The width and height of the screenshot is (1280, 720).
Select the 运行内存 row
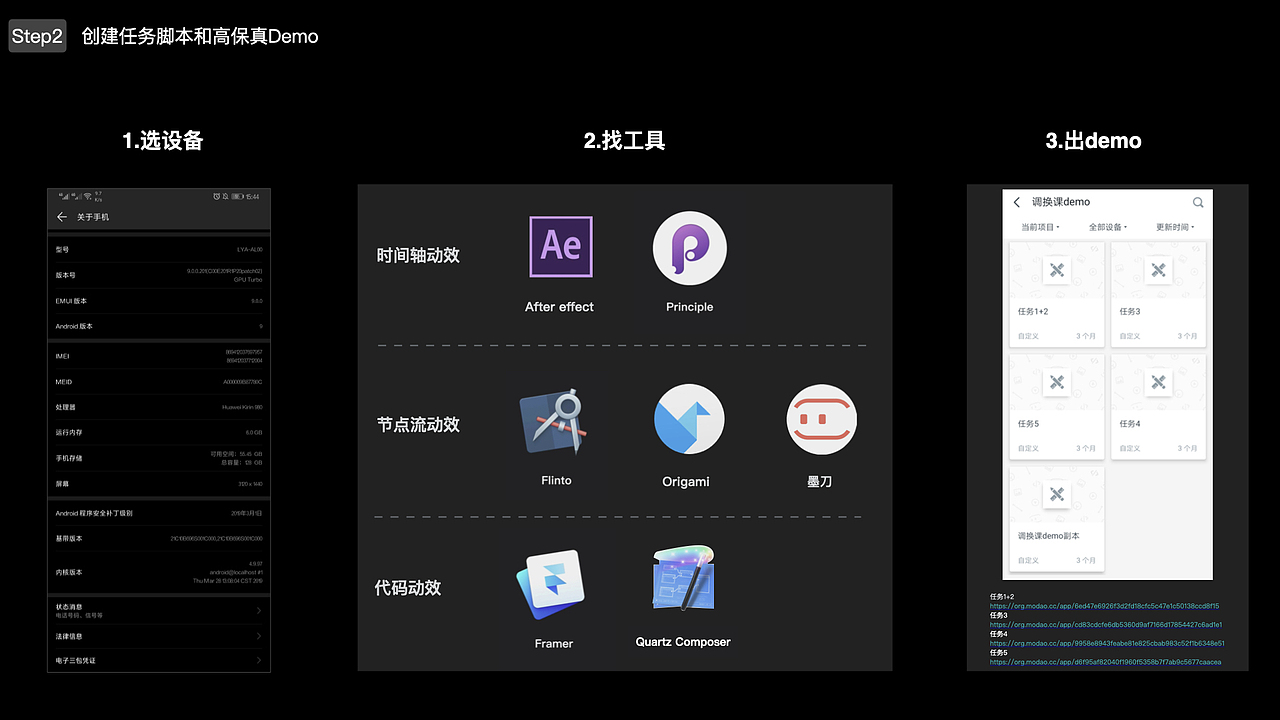159,432
